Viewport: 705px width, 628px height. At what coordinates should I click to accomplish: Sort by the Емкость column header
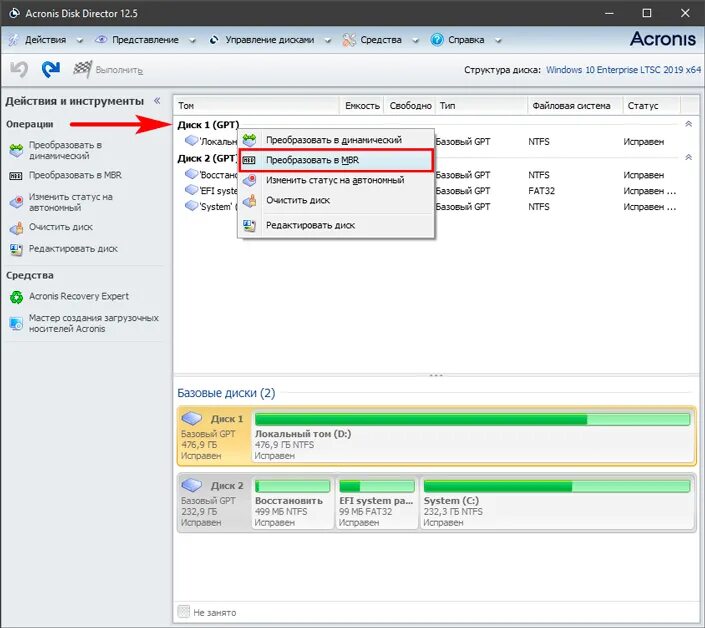(x=362, y=106)
